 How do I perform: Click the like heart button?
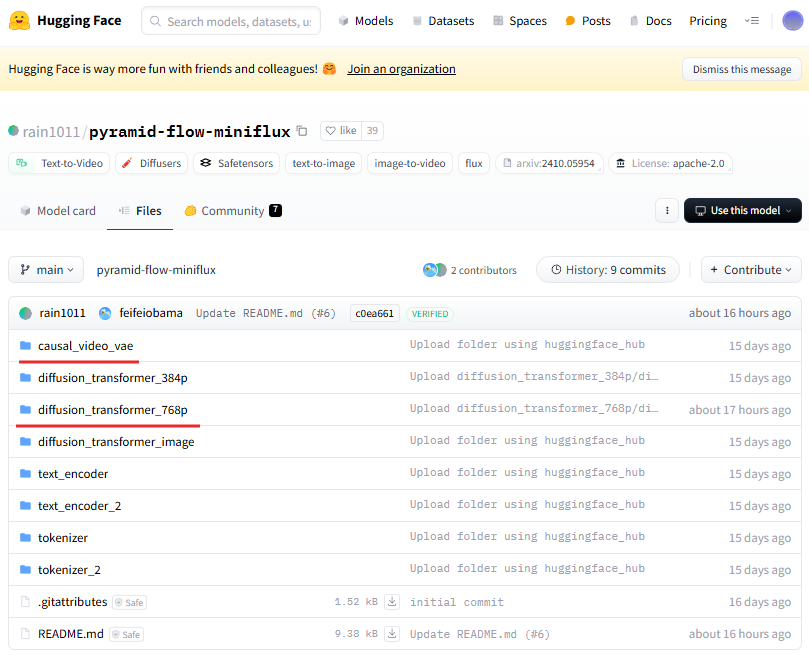[341, 131]
